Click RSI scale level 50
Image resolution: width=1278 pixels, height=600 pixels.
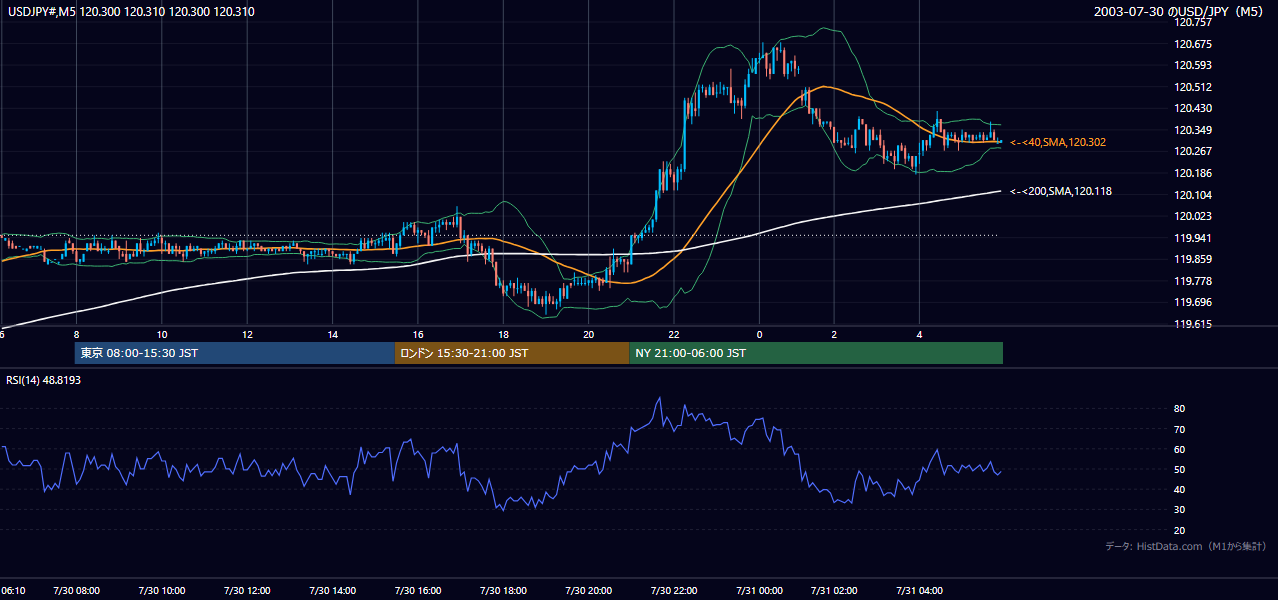tap(1180, 470)
